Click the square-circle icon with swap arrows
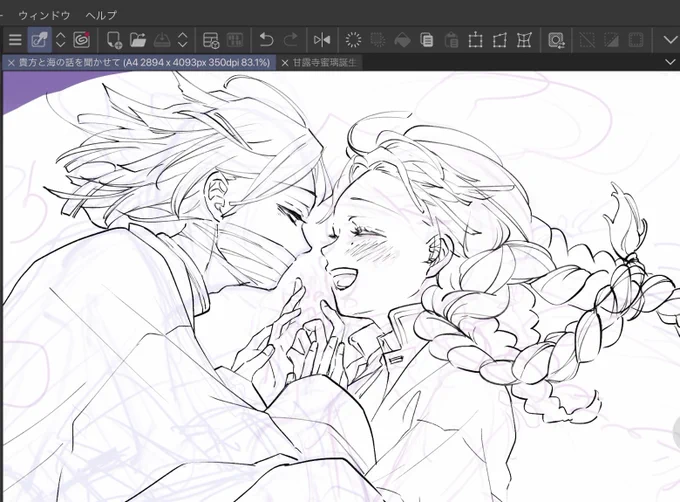The width and height of the screenshot is (680, 502). click(x=556, y=40)
